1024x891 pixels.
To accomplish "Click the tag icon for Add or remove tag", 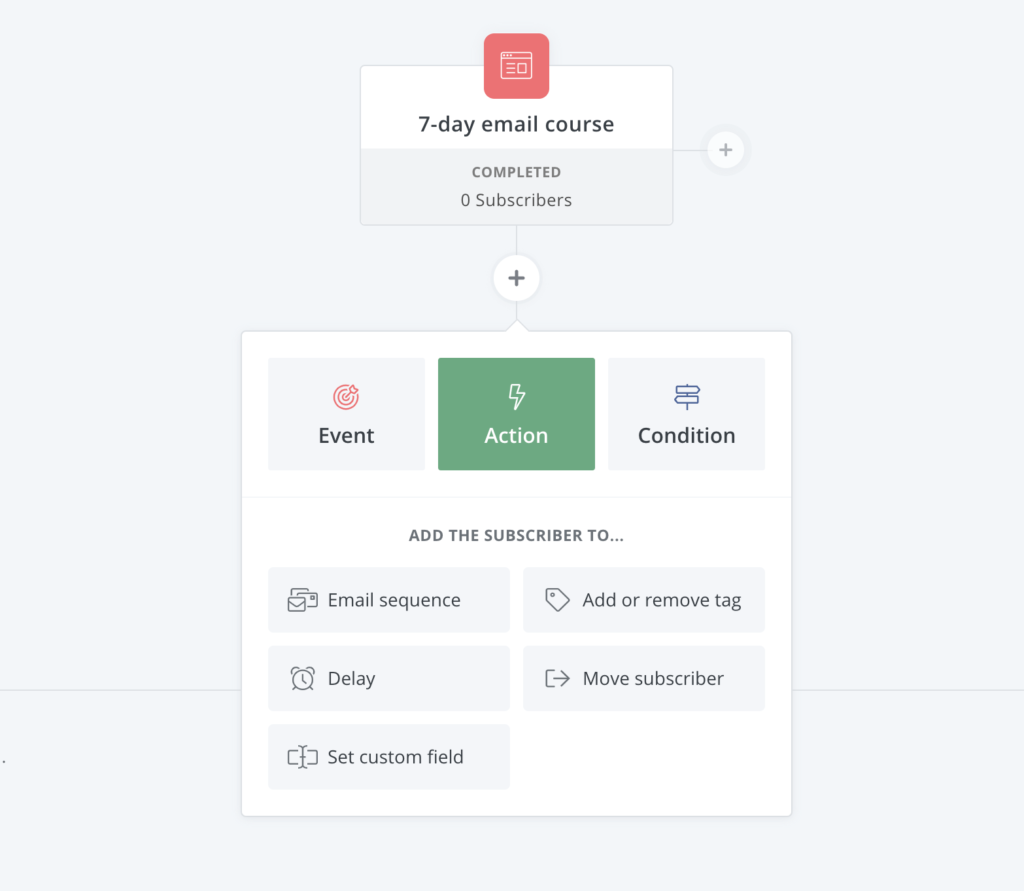I will coord(557,600).
